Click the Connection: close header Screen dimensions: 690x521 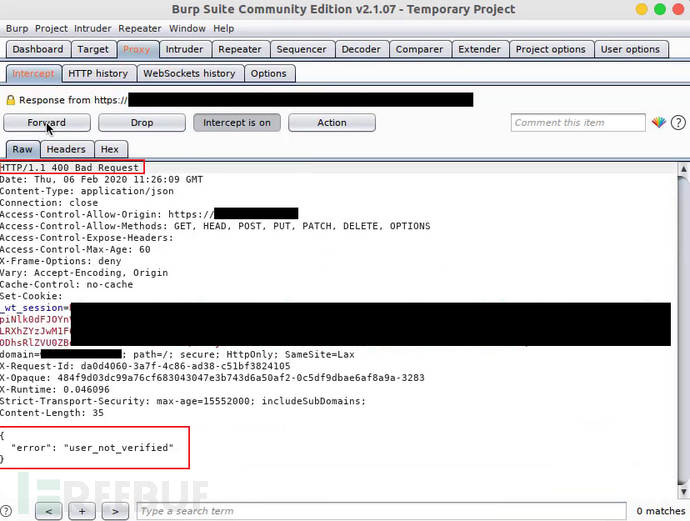point(49,203)
